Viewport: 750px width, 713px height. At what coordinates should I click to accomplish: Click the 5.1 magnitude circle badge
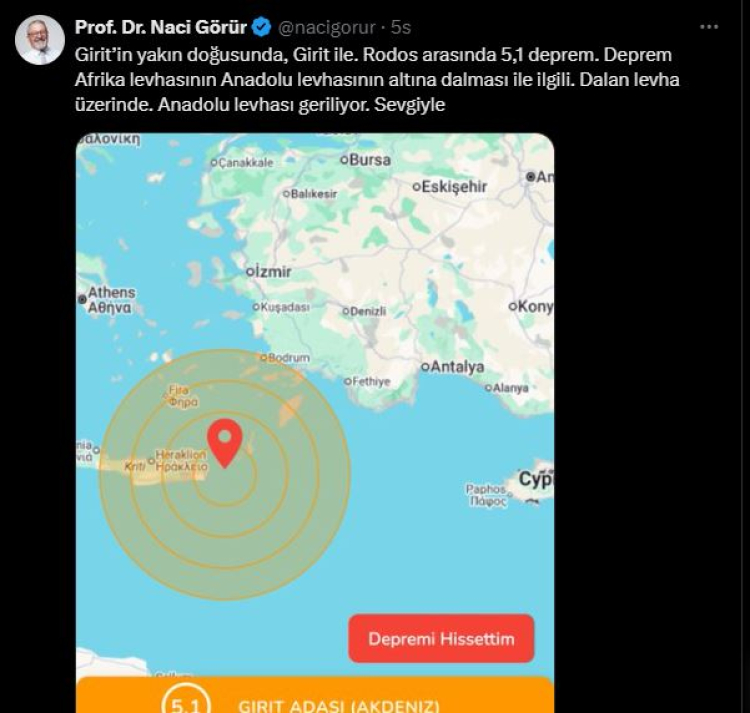[x=186, y=704]
